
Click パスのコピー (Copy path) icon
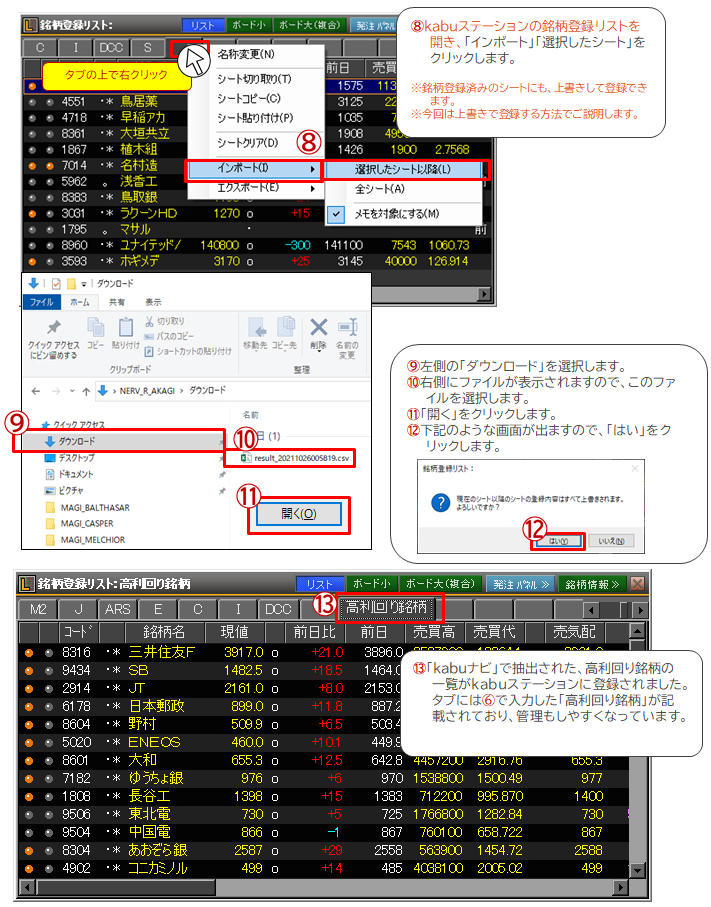(149, 336)
